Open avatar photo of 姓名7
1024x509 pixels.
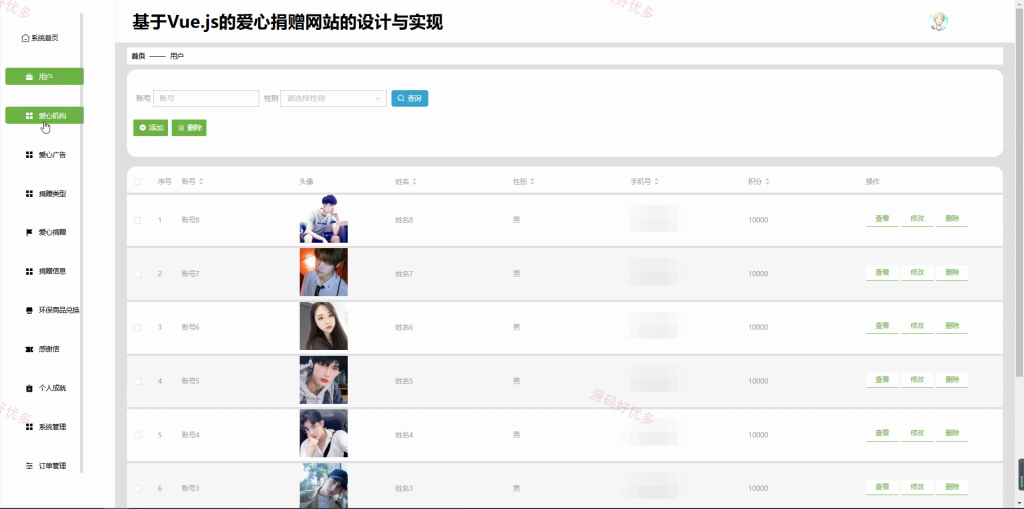point(324,272)
